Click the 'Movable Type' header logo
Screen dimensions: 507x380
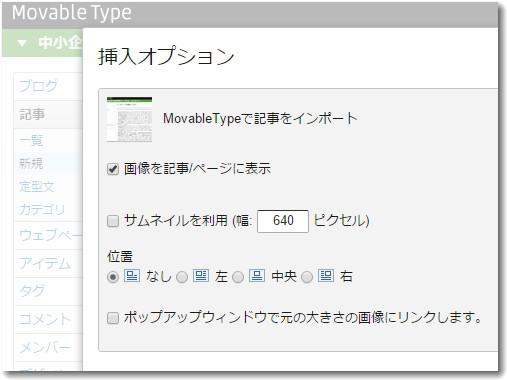(72, 13)
